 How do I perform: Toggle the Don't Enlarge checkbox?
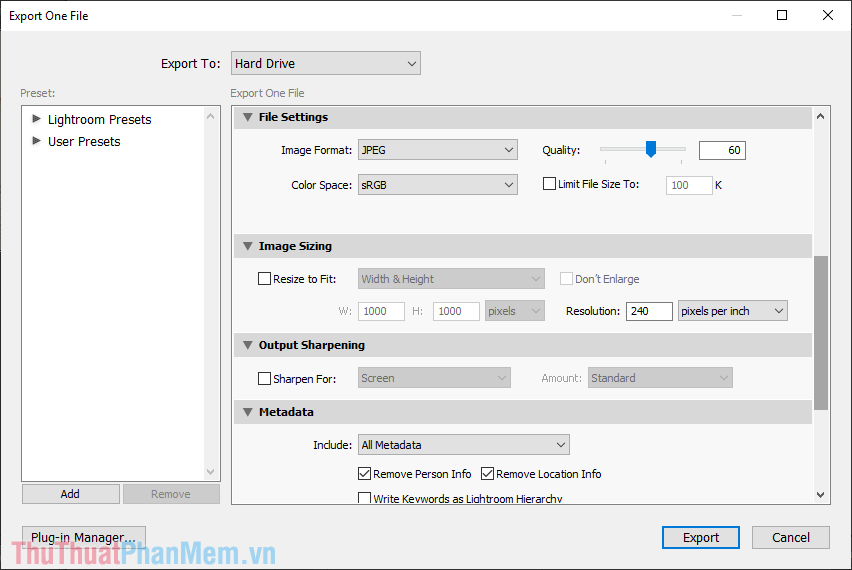pos(566,279)
